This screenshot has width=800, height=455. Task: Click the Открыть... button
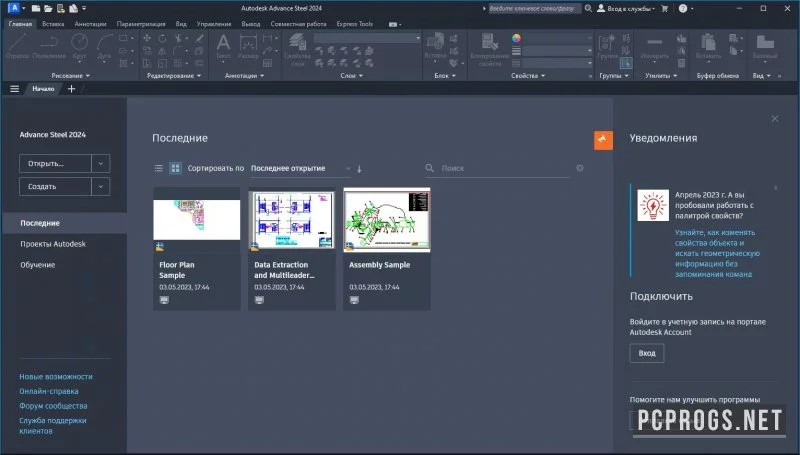coord(55,164)
